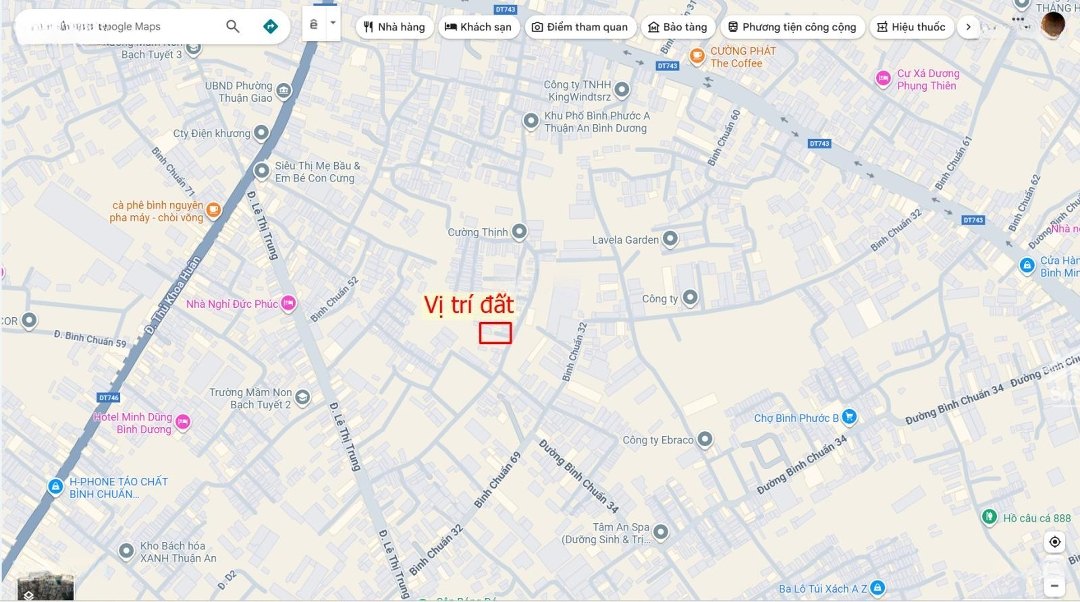The image size is (1080, 602).
Task: Click the Chợ Bình Phước B shopping pin
Action: coord(849,417)
